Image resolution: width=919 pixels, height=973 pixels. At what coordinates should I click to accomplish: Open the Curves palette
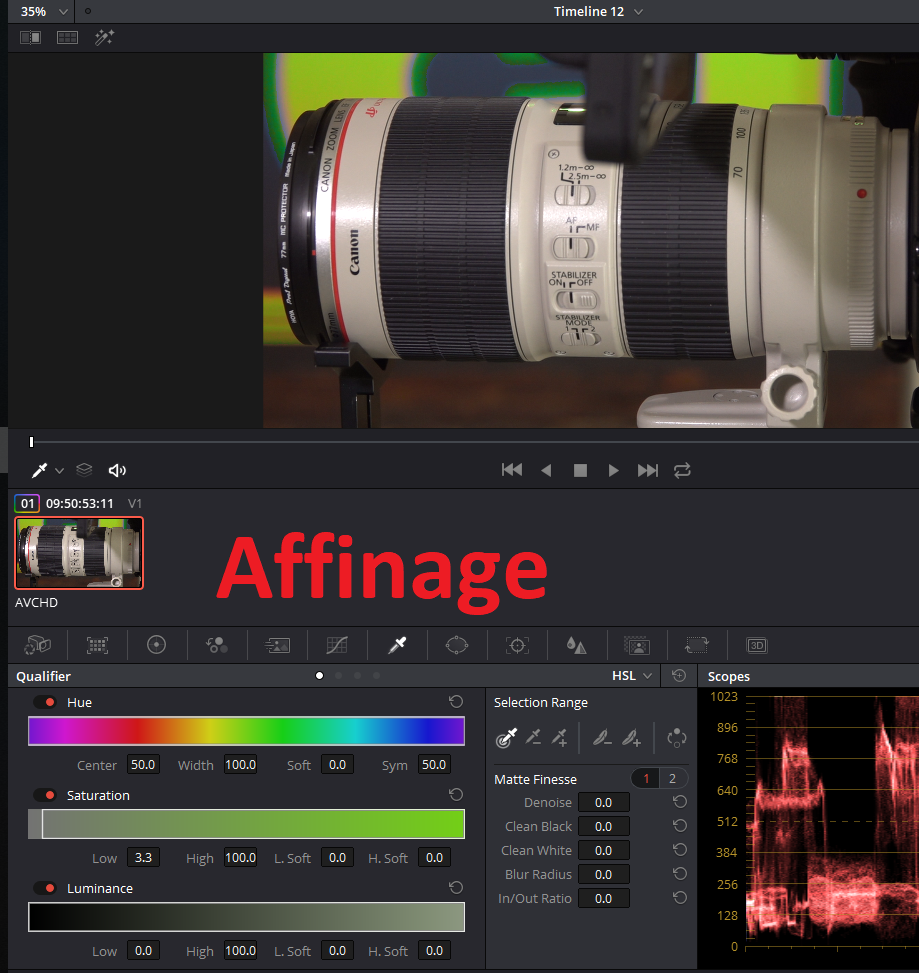point(337,645)
